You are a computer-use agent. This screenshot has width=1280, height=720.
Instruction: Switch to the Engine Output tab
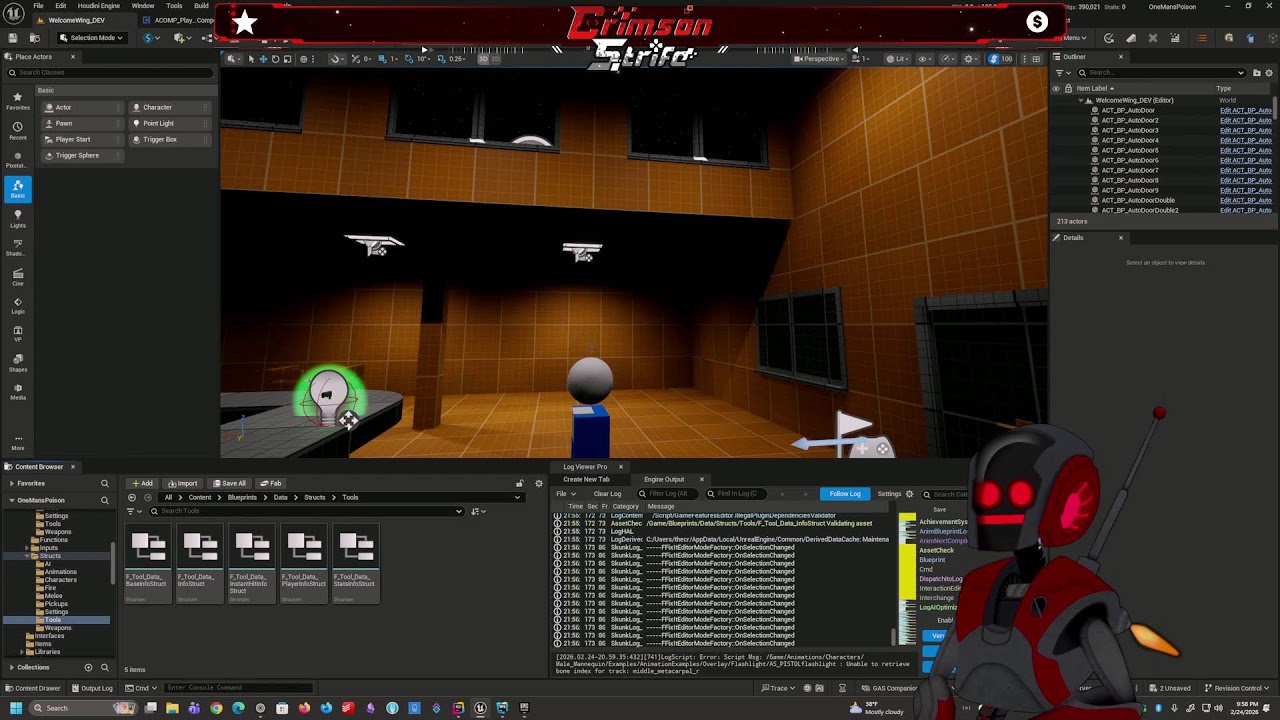click(664, 479)
